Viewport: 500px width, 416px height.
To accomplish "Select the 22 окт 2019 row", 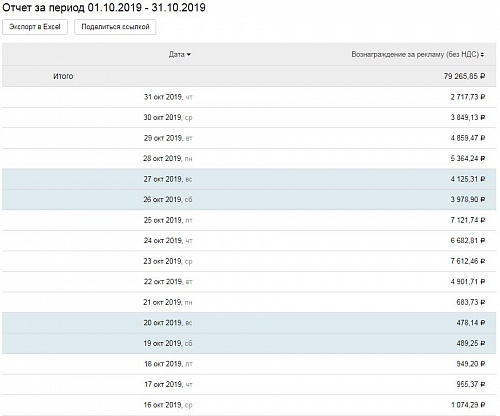I will point(249,282).
